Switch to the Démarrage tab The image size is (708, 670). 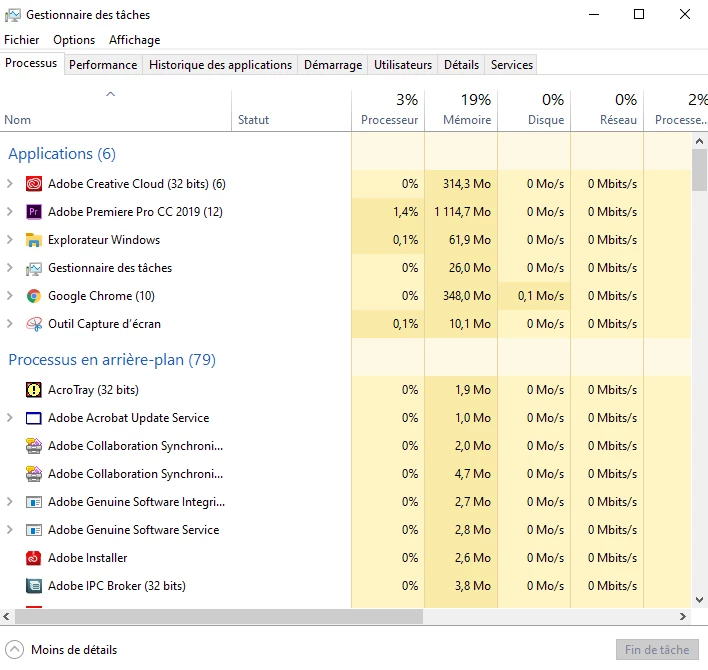[x=333, y=65]
